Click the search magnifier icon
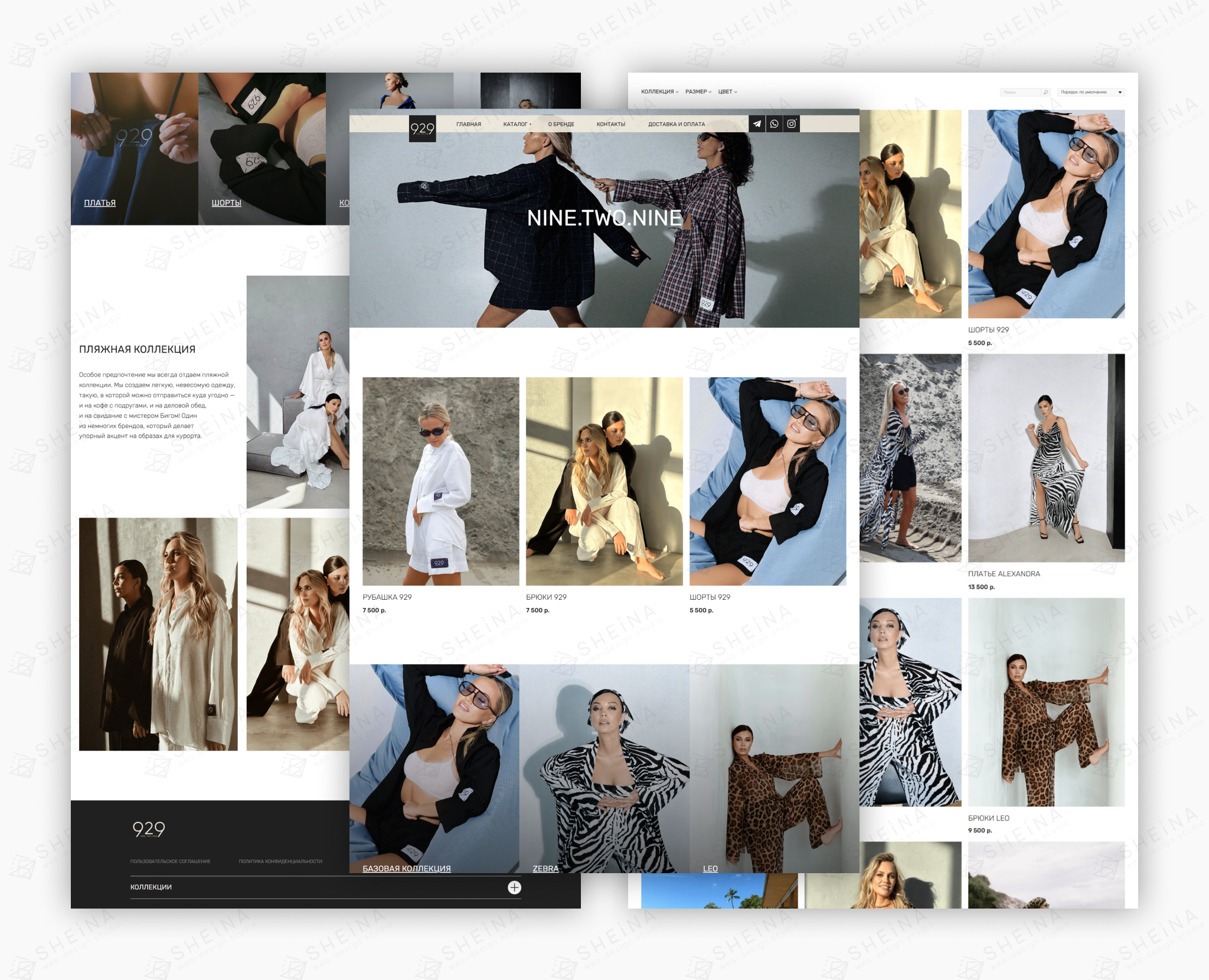The width and height of the screenshot is (1209, 980). pyautogui.click(x=1045, y=92)
